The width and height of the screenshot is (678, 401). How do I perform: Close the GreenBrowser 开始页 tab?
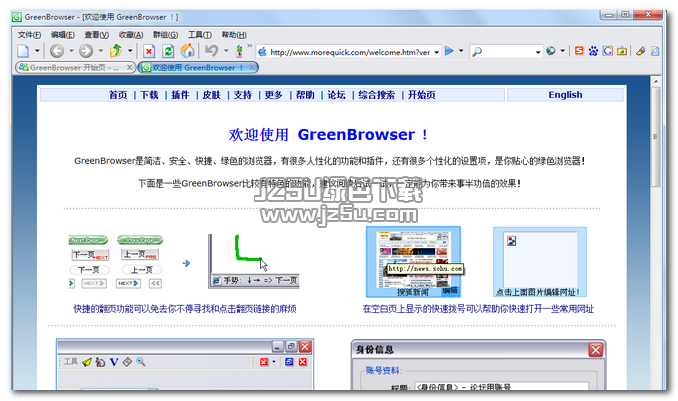click(x=129, y=67)
